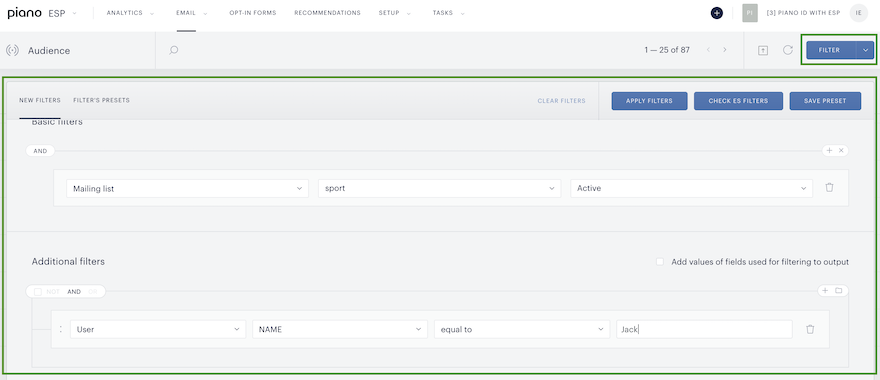Open the Mailing list dropdown
This screenshot has height=380, width=880.
pos(187,189)
